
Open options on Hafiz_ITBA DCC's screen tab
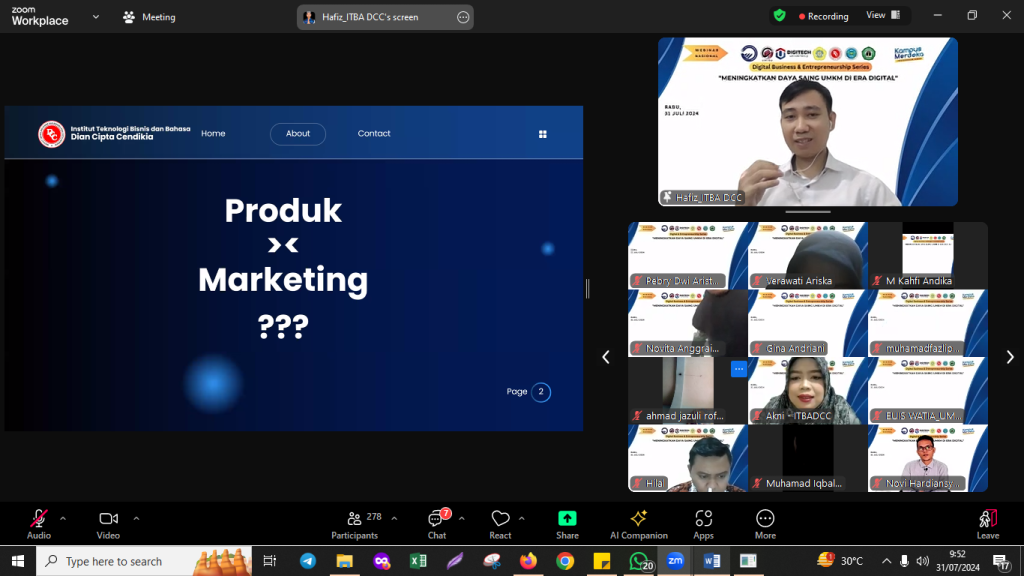pos(462,17)
